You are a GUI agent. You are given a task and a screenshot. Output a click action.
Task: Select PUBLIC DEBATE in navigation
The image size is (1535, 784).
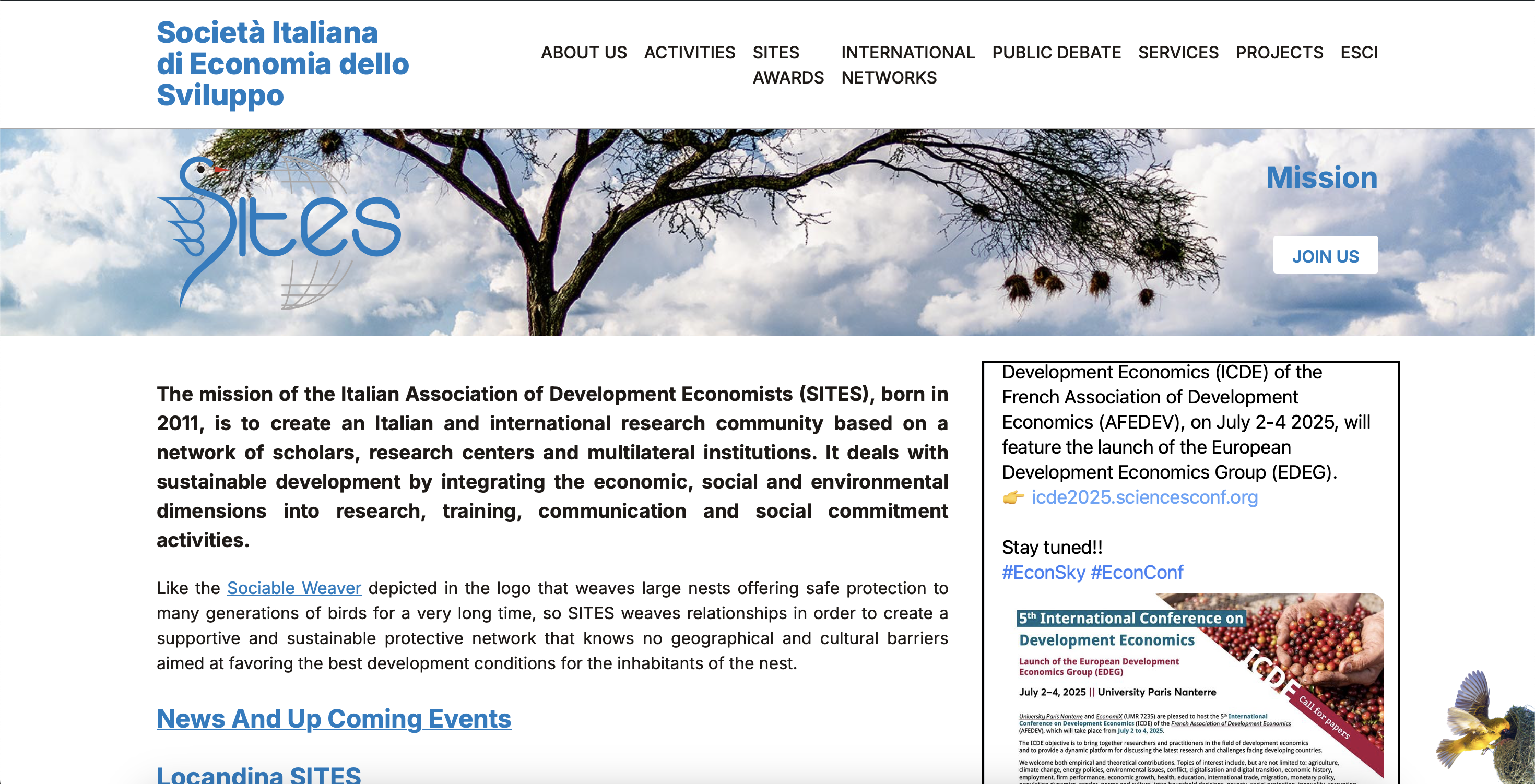tap(1057, 52)
